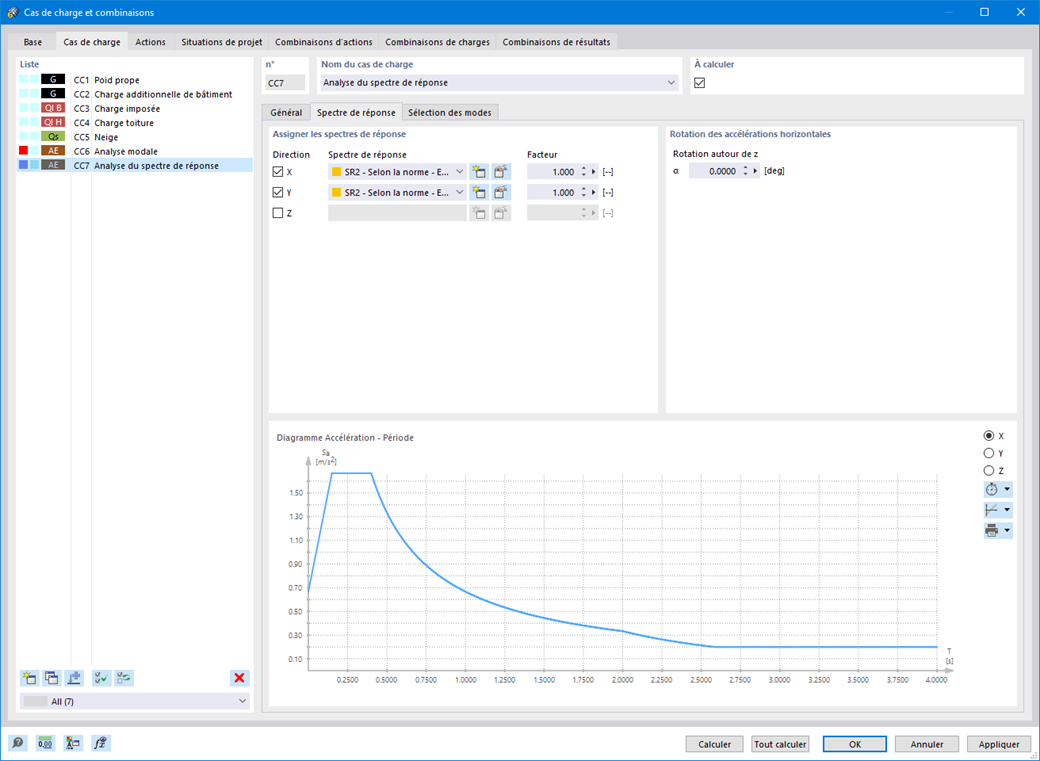Open the Situations de projet tab
Viewport: 1040px width, 761px height.
[222, 42]
